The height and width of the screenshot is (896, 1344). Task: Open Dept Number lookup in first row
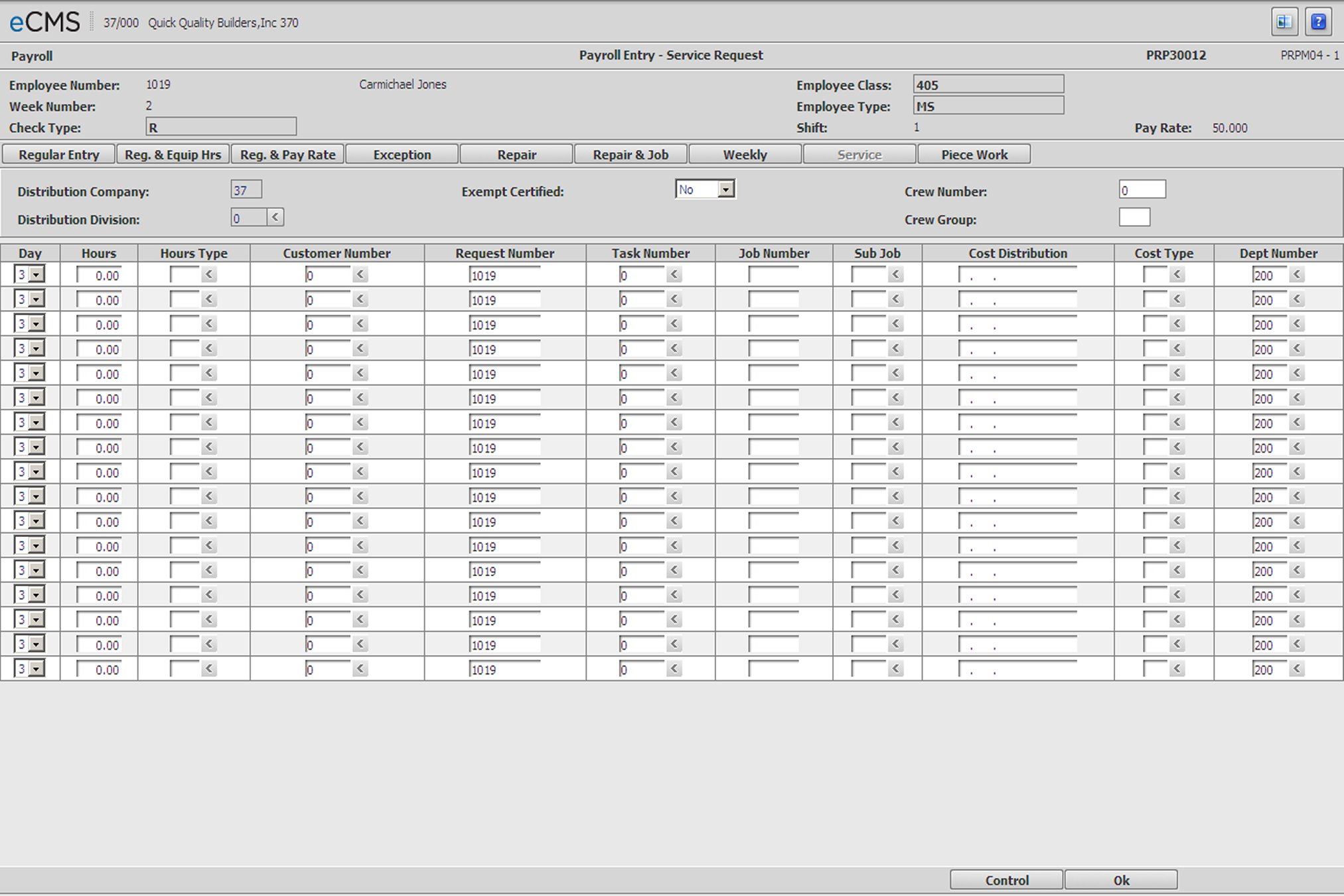[1297, 274]
